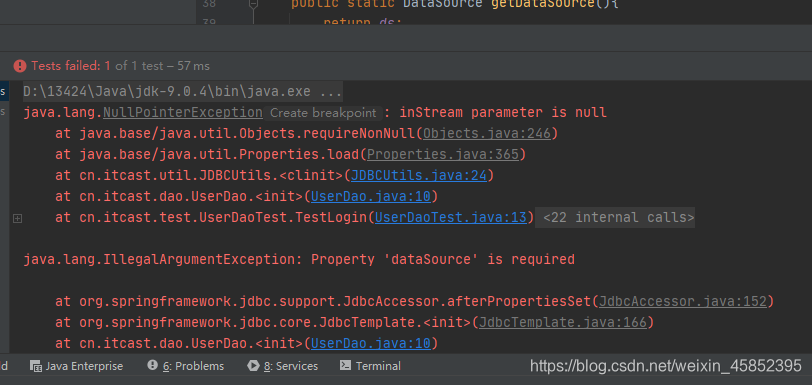812x385 pixels.
Task: Click the NullPointerException class link
Action: (183, 112)
